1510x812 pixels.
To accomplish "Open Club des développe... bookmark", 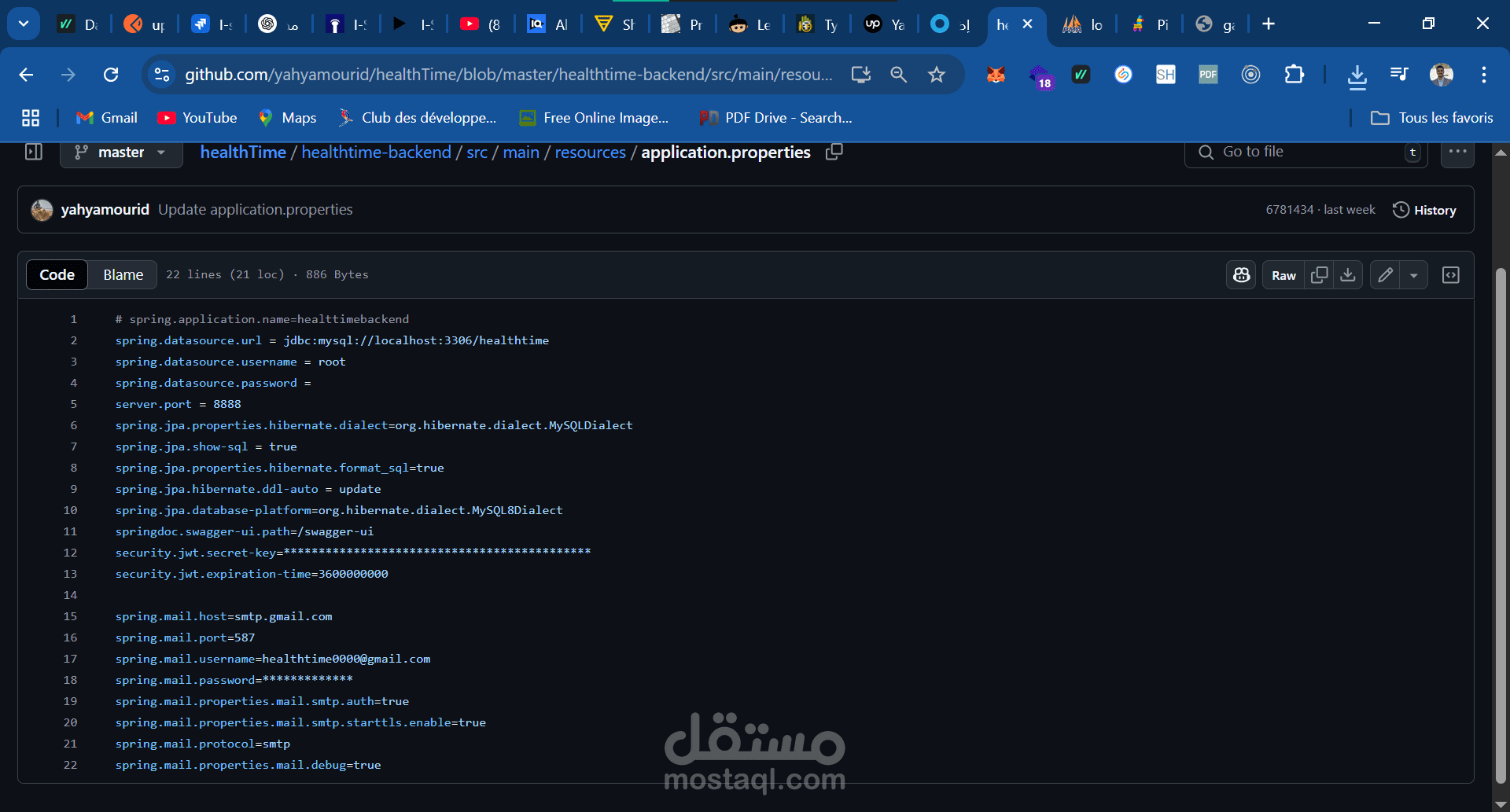I will click(x=417, y=118).
